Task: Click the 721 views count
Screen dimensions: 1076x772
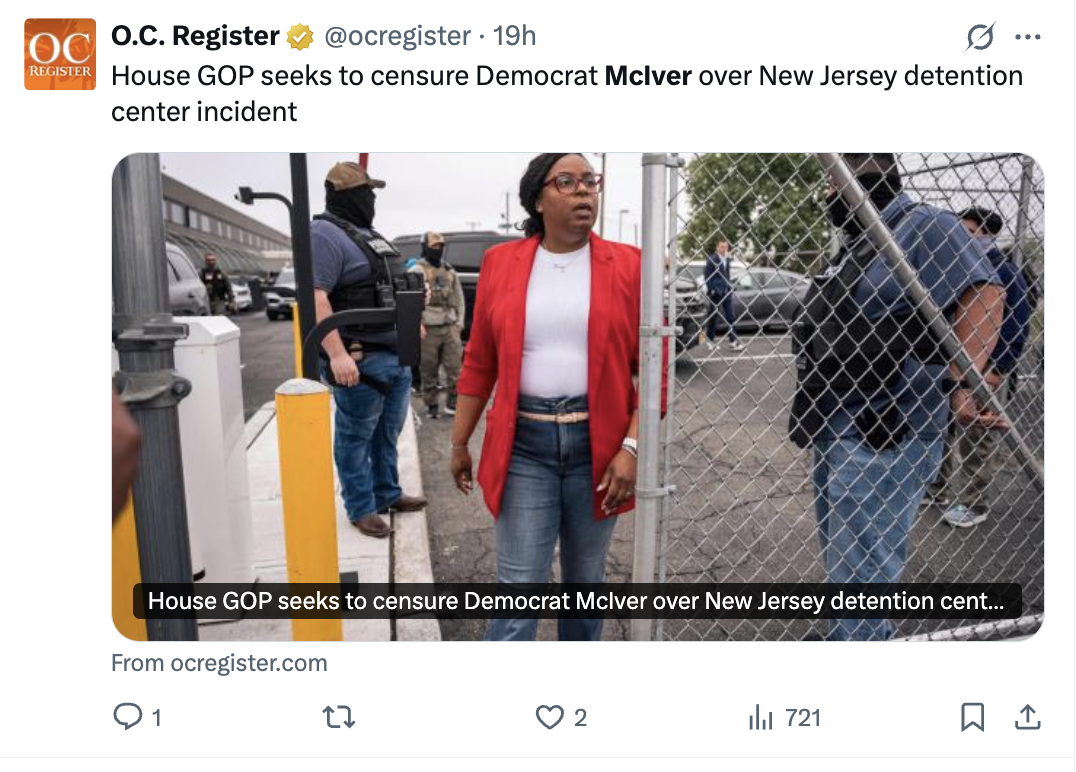Action: click(803, 717)
